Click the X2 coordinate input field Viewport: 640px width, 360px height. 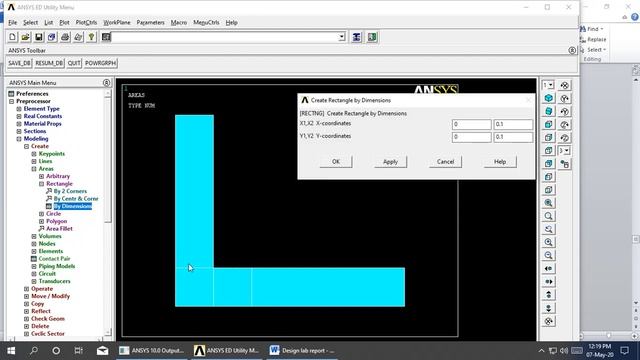[513, 124]
